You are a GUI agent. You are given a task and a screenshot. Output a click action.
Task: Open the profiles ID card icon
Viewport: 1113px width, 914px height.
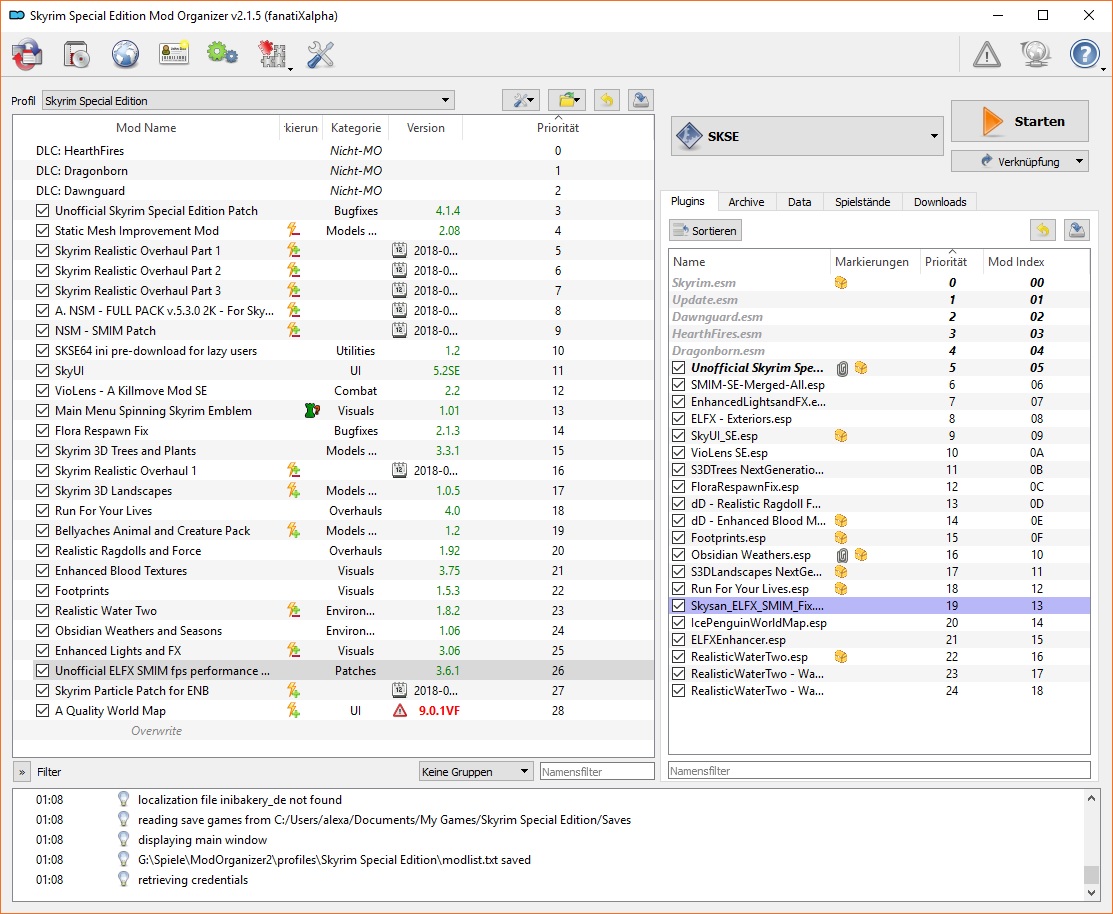pyautogui.click(x=174, y=55)
